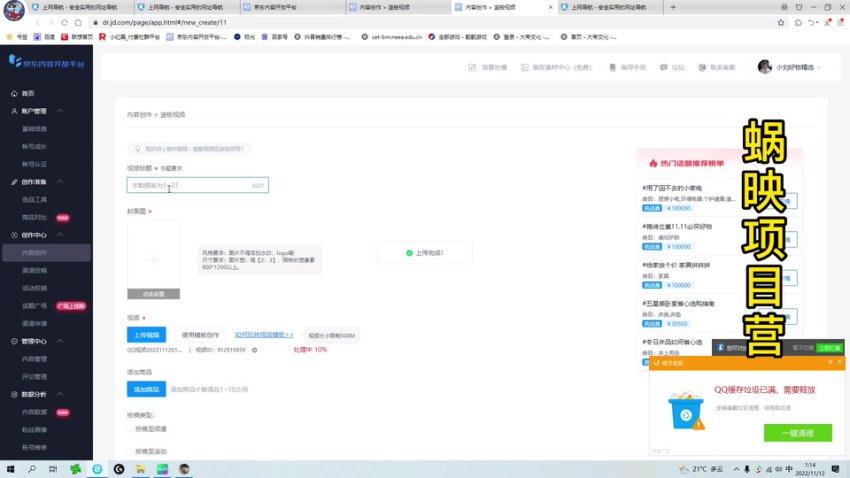Close the orange QQ cleanup popup
850x478 pixels.
pos(840,362)
